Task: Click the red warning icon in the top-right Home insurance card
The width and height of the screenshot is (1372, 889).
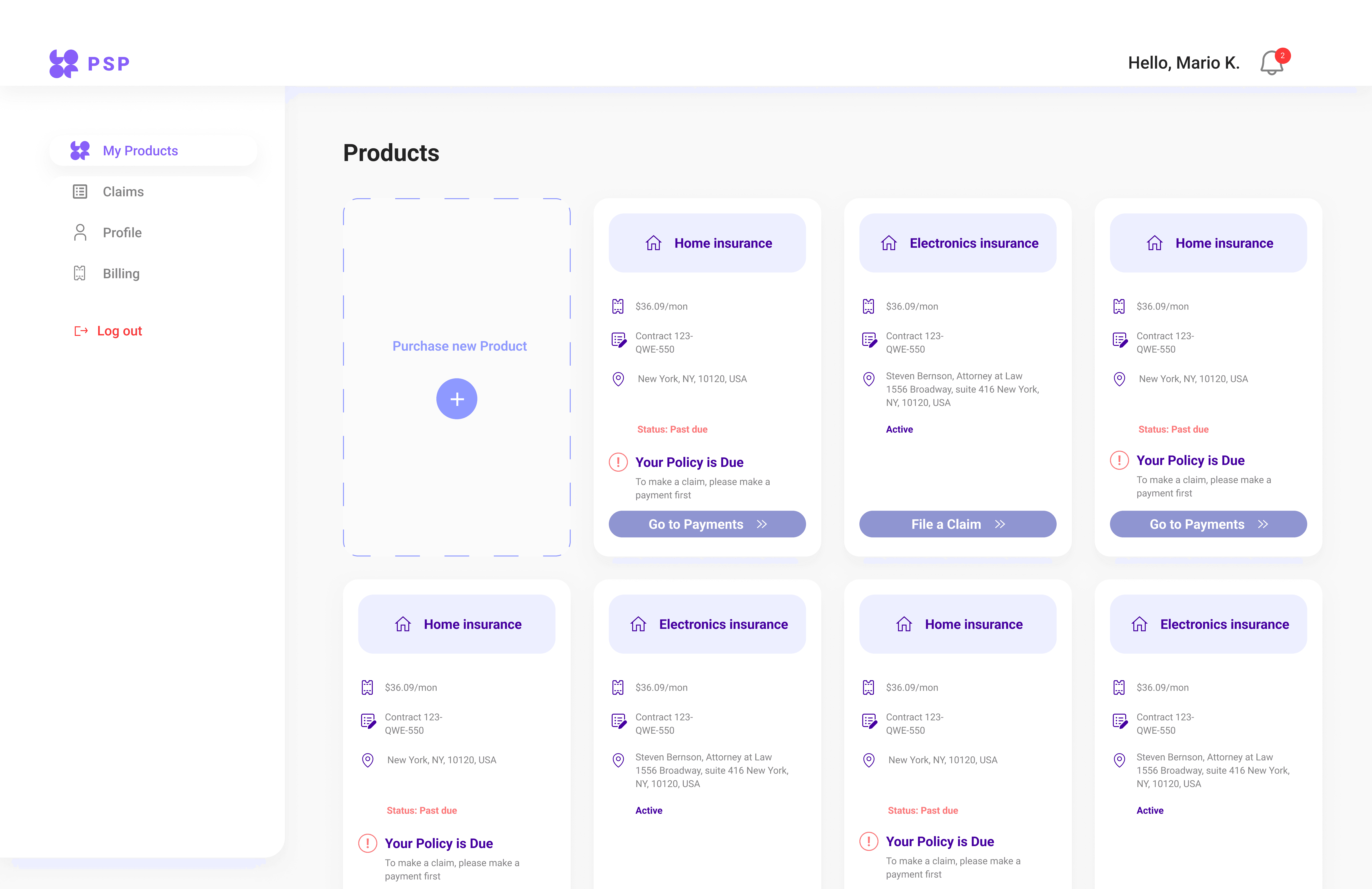Action: point(1120,460)
